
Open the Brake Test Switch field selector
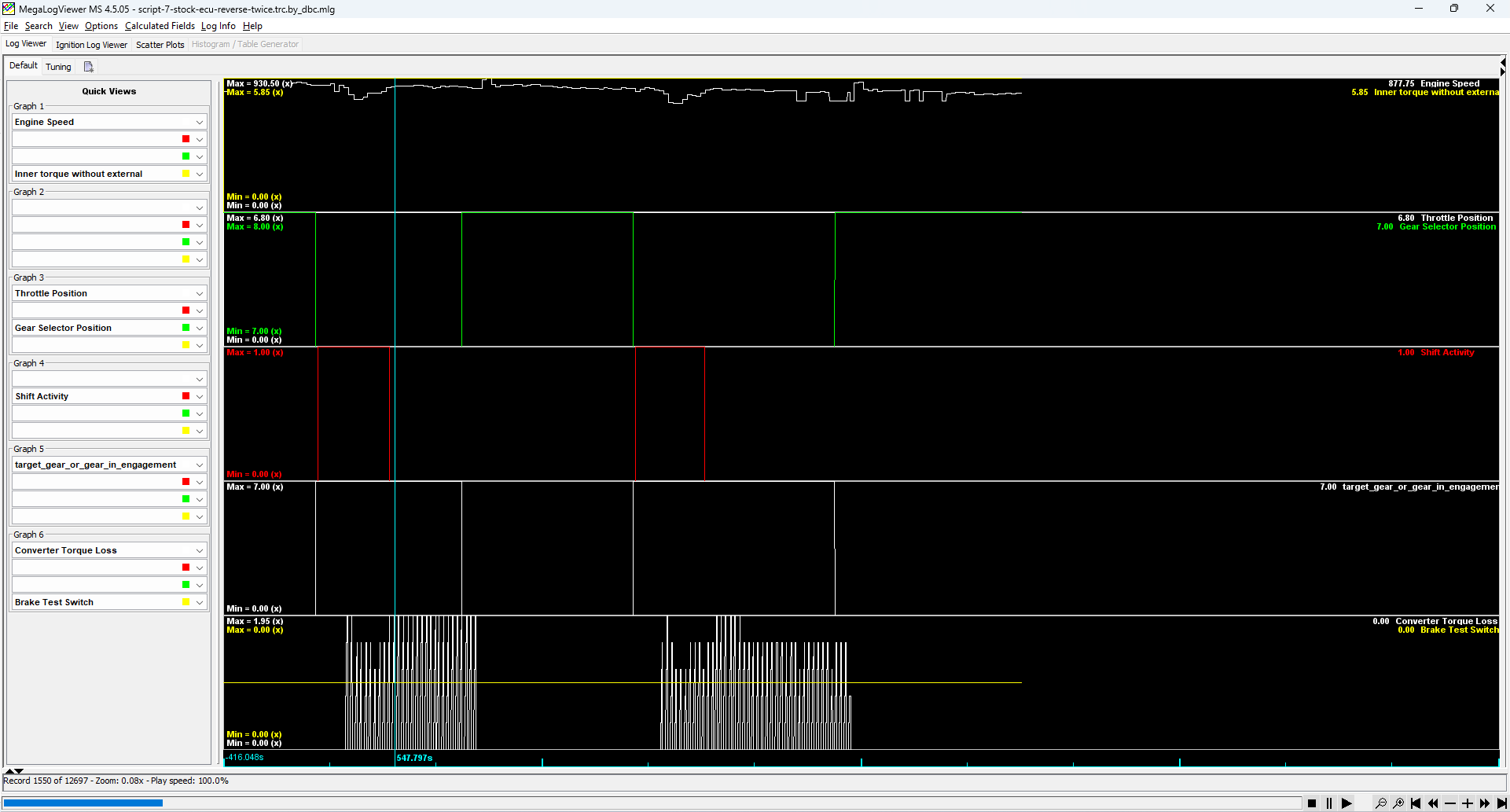[x=199, y=603]
